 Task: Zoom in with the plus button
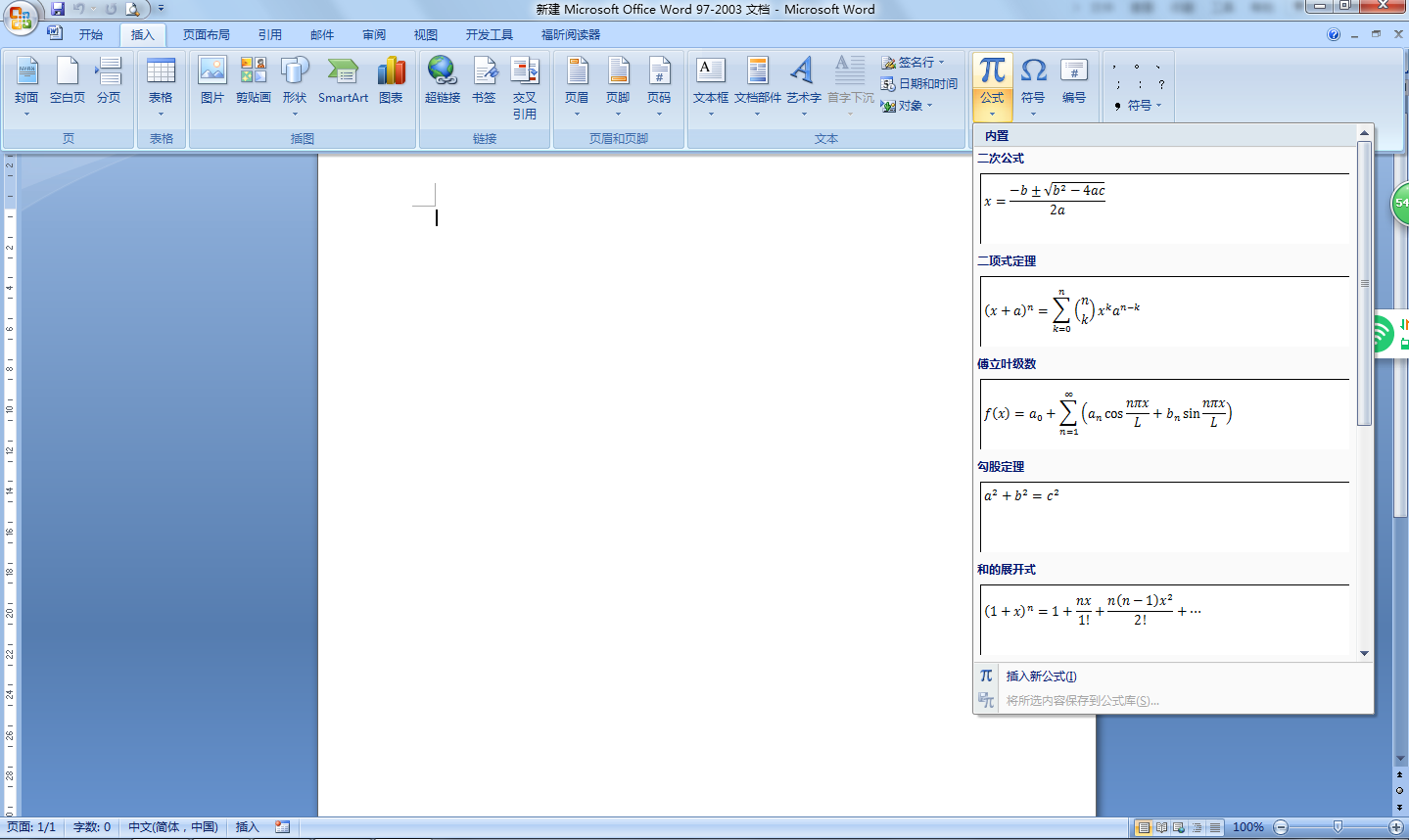(x=1396, y=827)
